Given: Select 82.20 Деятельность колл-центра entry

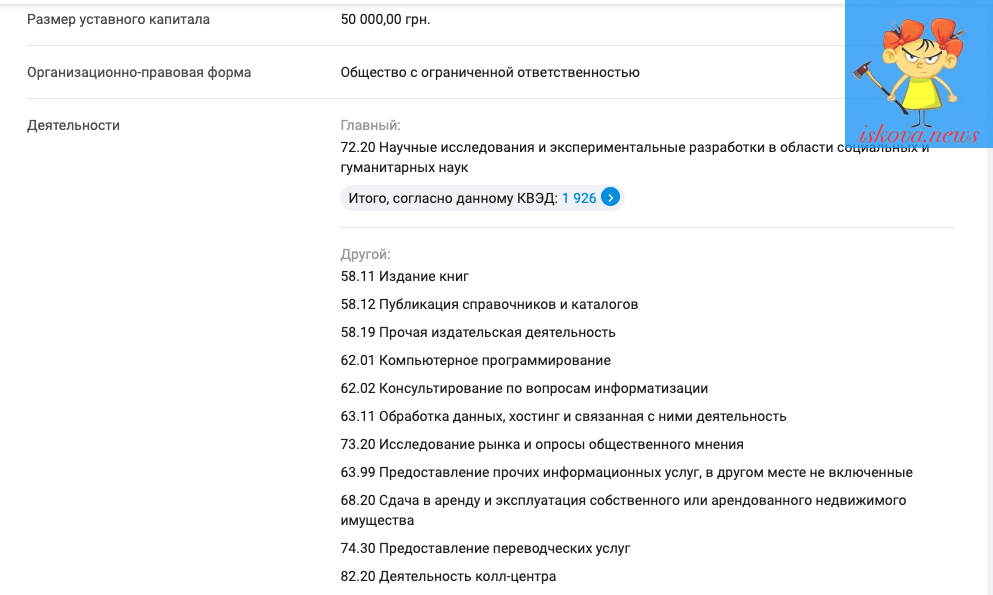Looking at the screenshot, I should (x=448, y=576).
